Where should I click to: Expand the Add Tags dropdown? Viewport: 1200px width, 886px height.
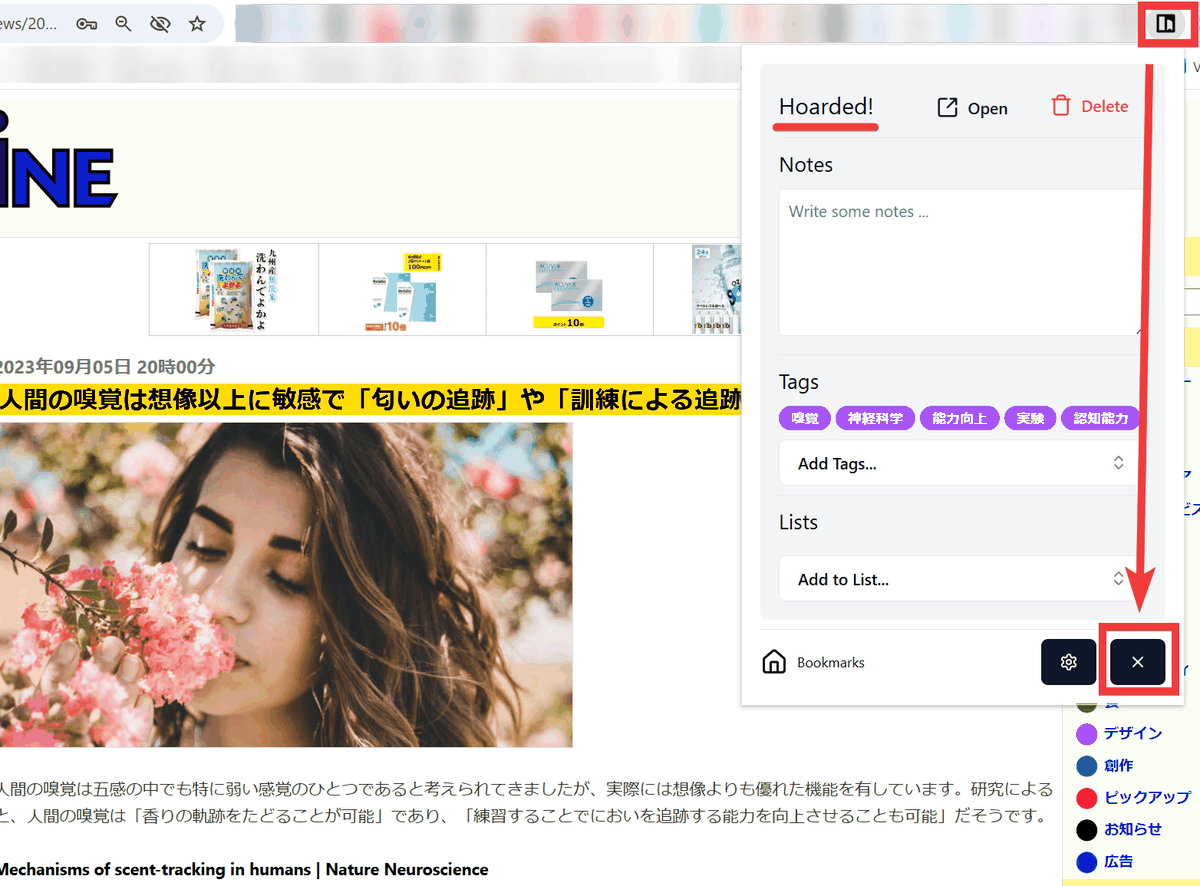960,463
